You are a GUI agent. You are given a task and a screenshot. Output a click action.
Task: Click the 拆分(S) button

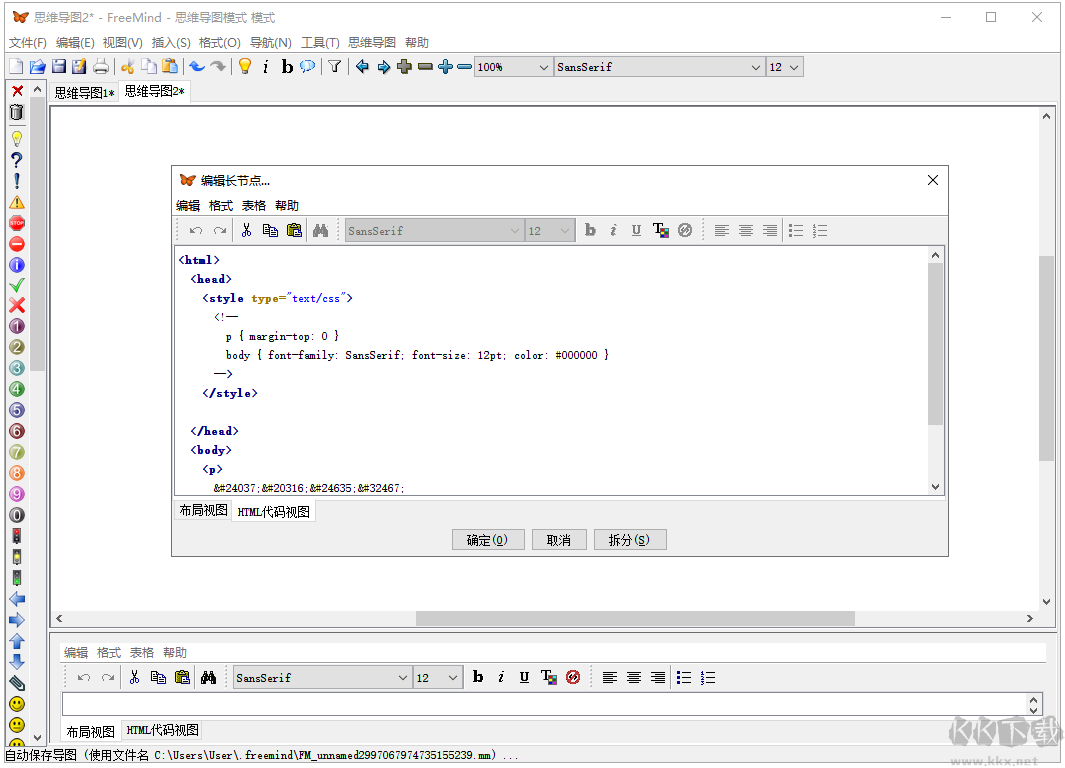629,540
